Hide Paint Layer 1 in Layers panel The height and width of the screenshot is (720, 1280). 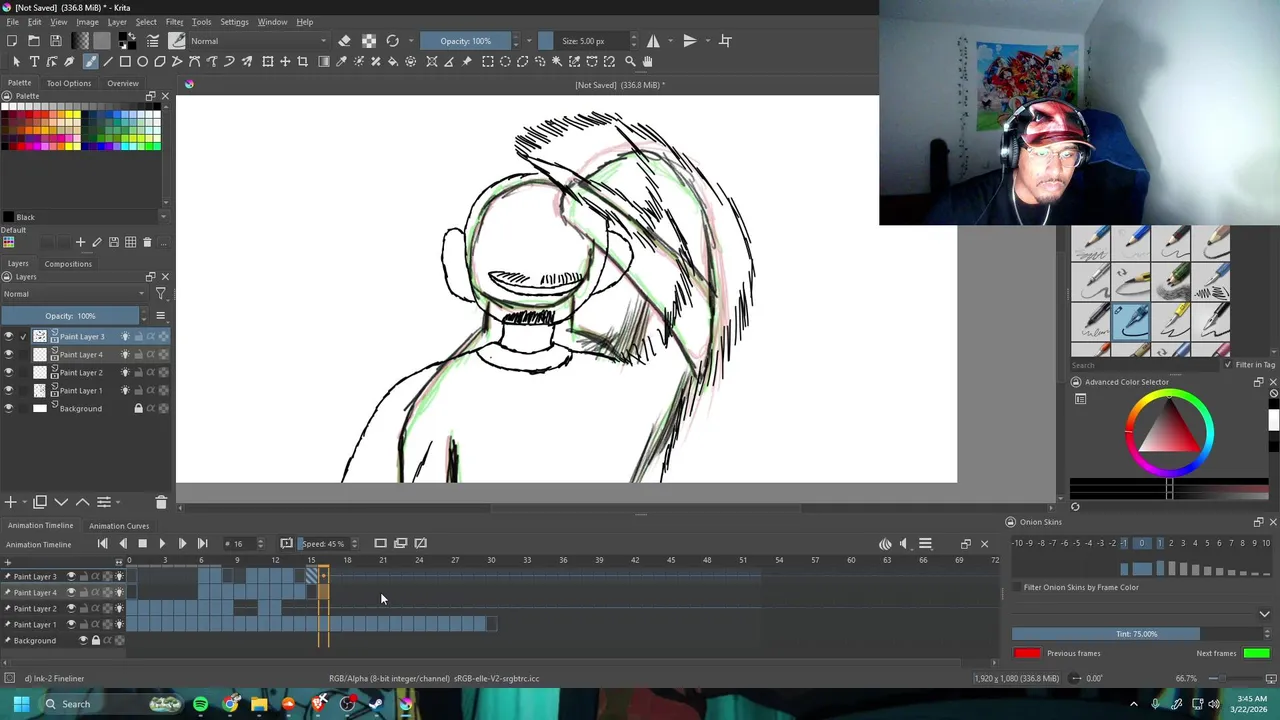(x=9, y=391)
